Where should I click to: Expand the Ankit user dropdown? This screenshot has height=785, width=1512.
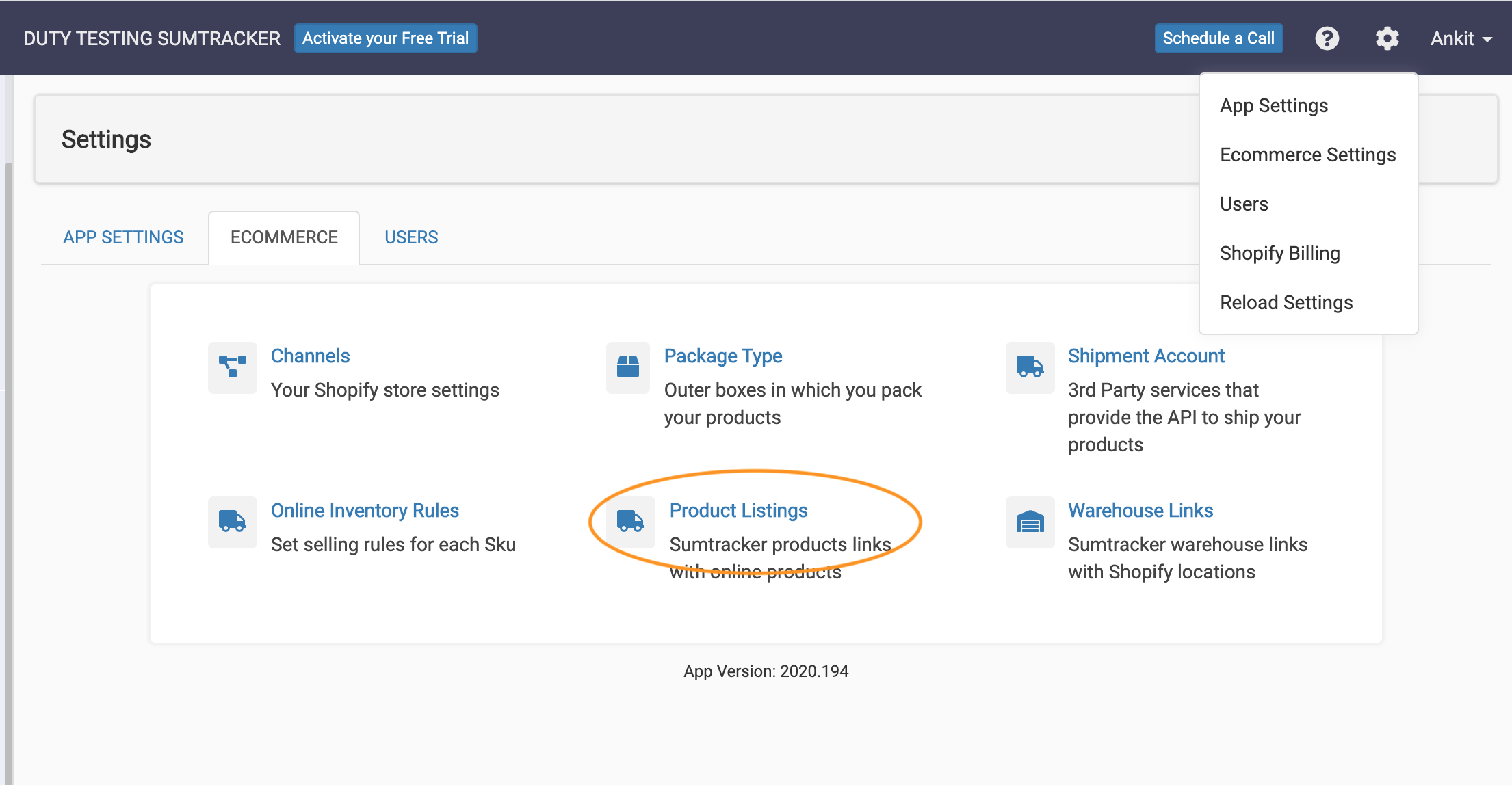click(1461, 38)
